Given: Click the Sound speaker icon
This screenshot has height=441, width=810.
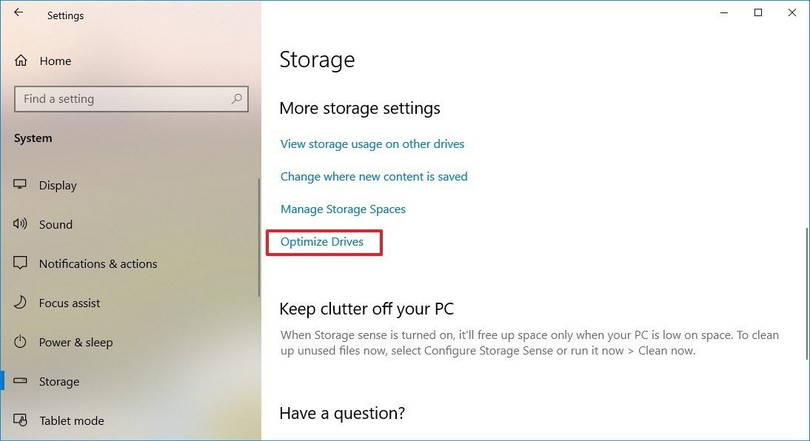Looking at the screenshot, I should (20, 225).
